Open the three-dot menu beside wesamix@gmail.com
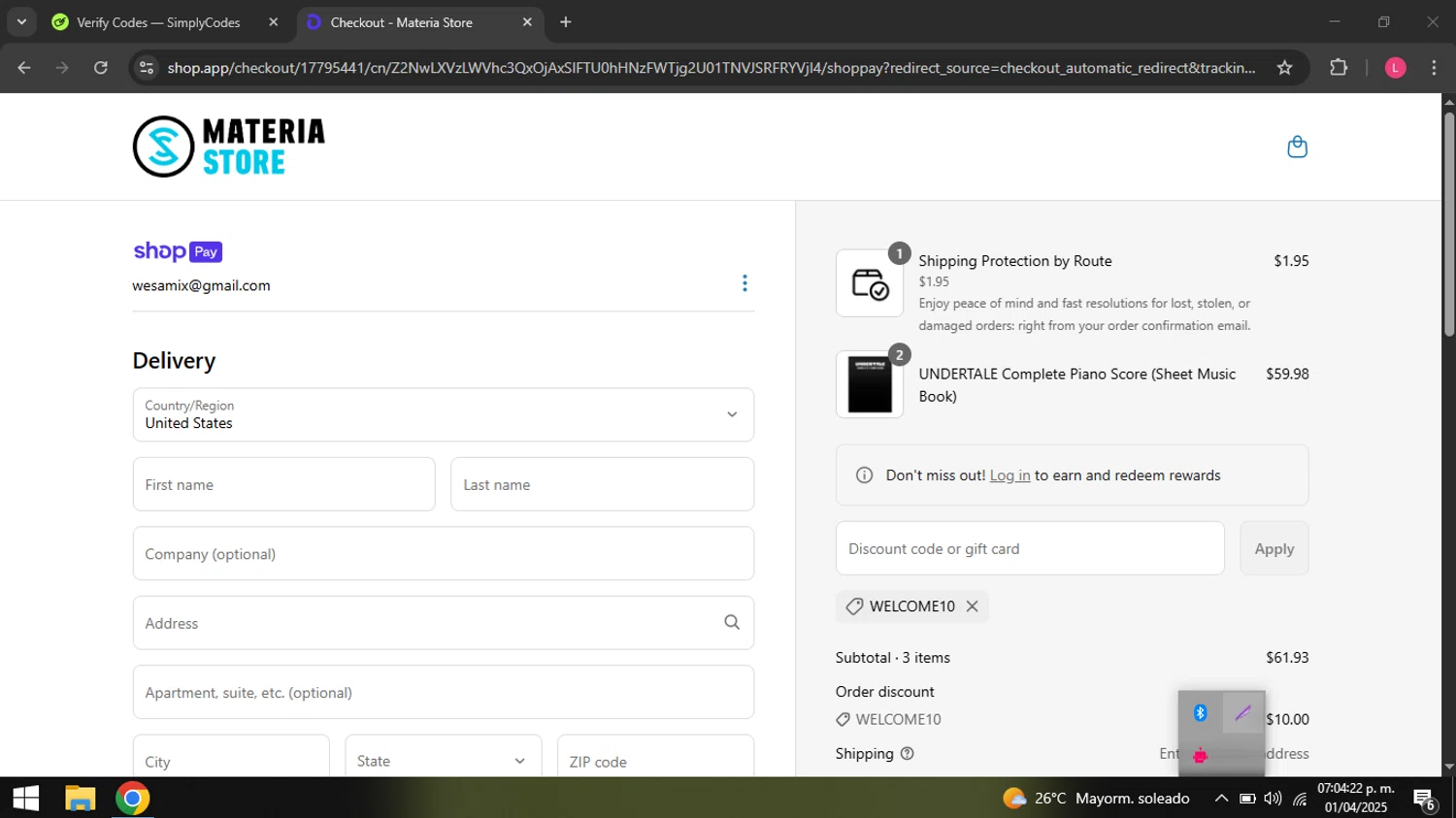 tap(745, 283)
